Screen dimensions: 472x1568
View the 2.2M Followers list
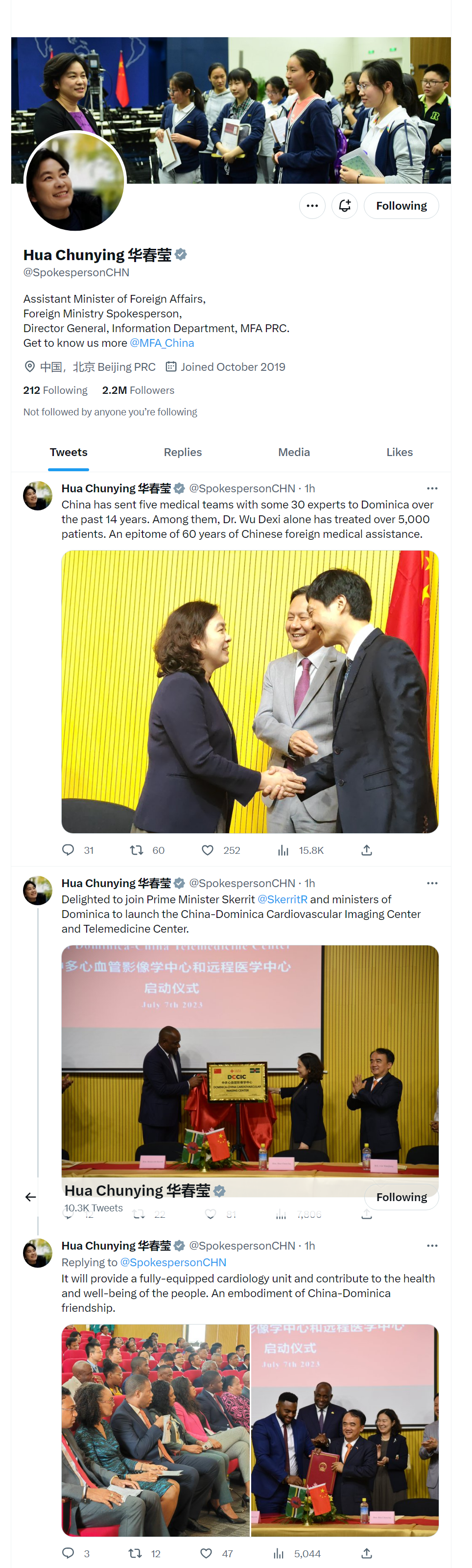click(138, 390)
